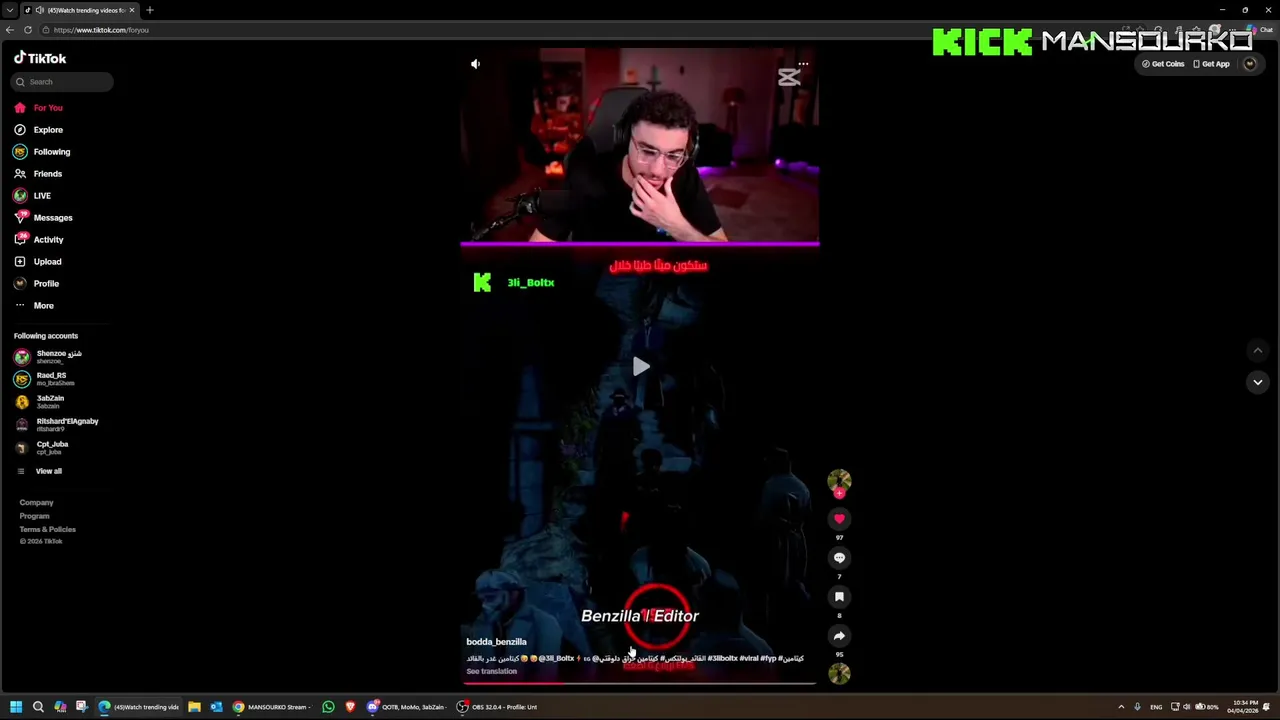Open the Following feed
Image resolution: width=1280 pixels, height=720 pixels.
pyautogui.click(x=42, y=152)
